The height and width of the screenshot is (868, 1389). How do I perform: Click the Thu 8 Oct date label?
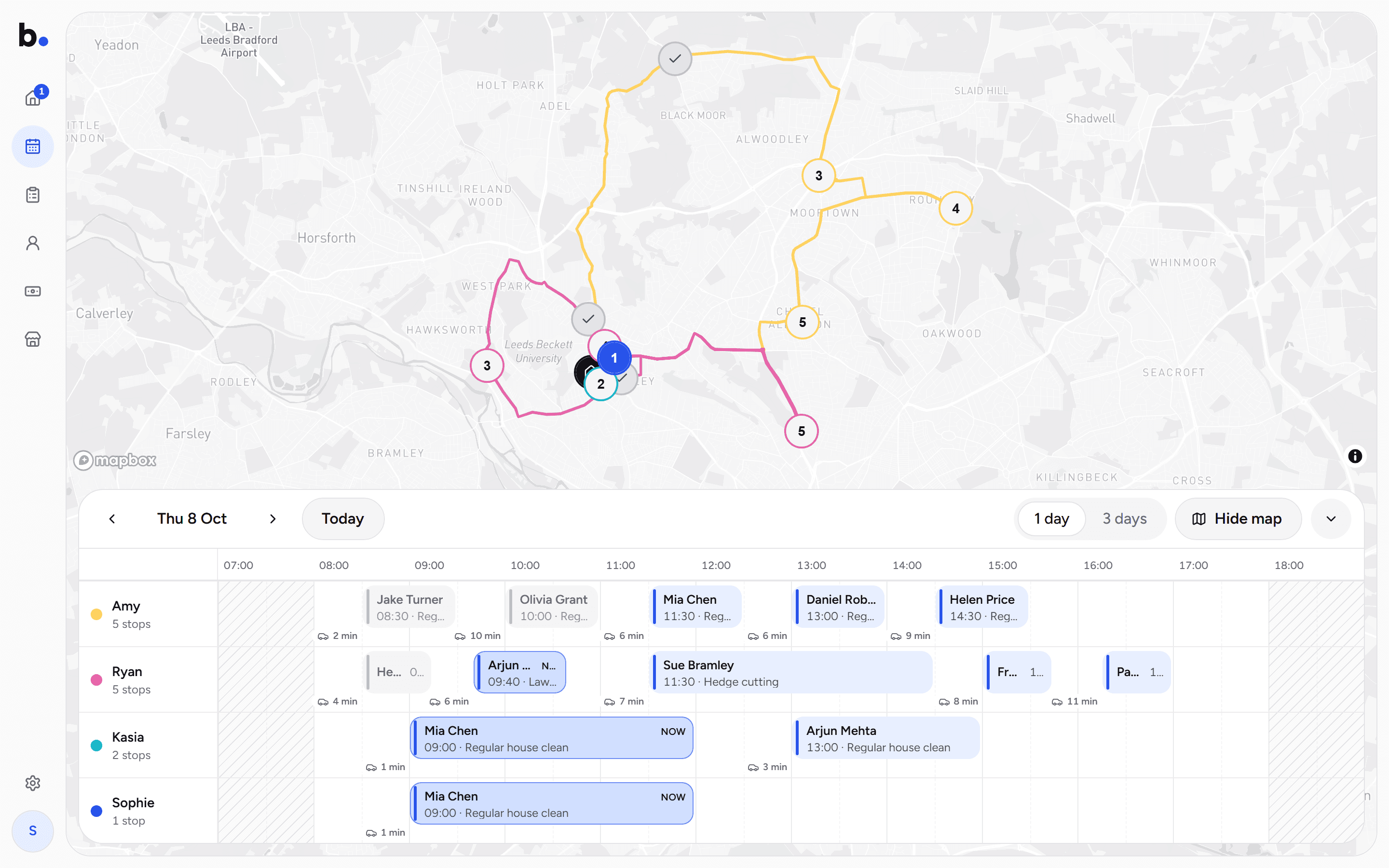coord(191,519)
